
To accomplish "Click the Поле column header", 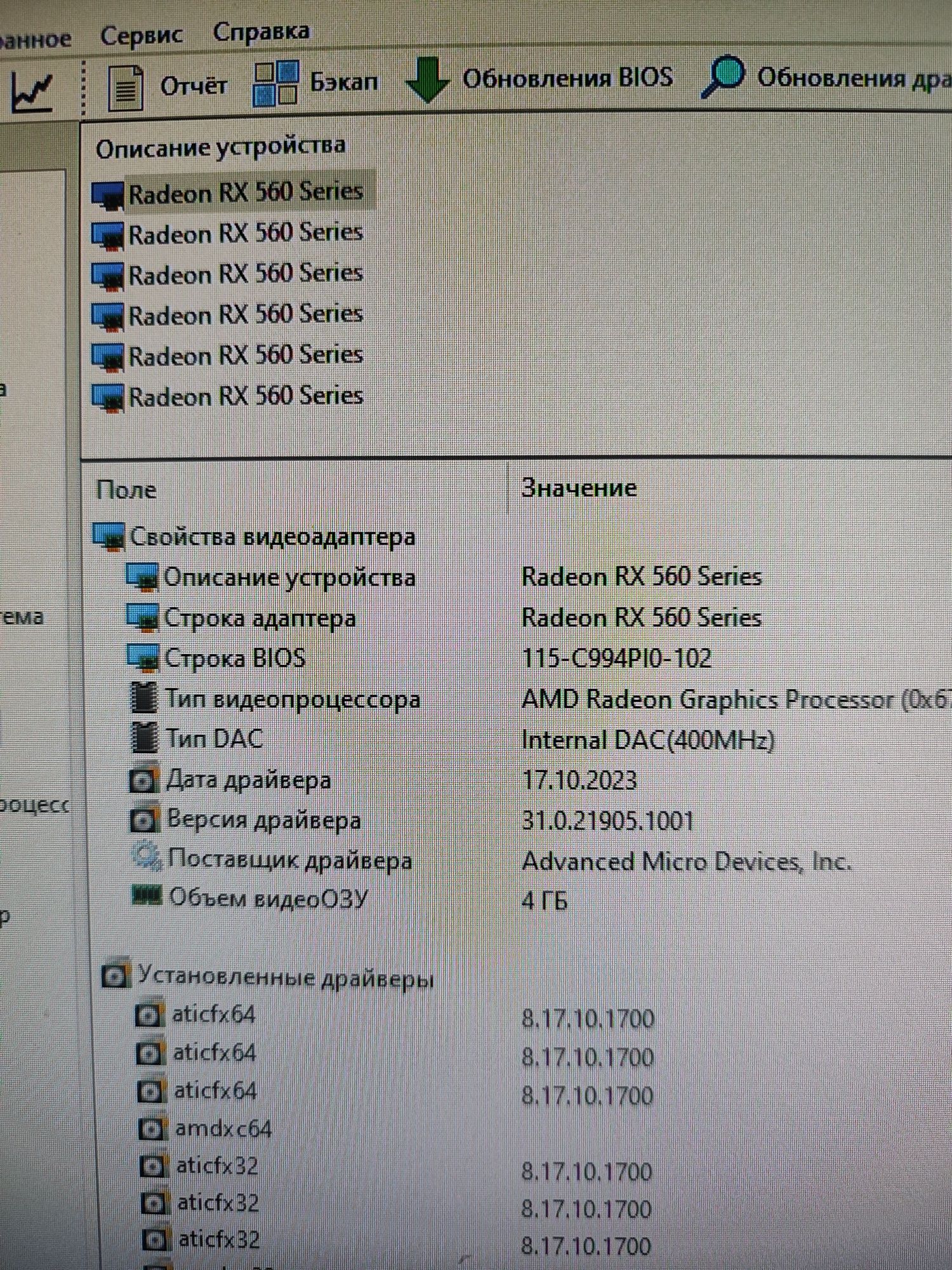I will [126, 490].
